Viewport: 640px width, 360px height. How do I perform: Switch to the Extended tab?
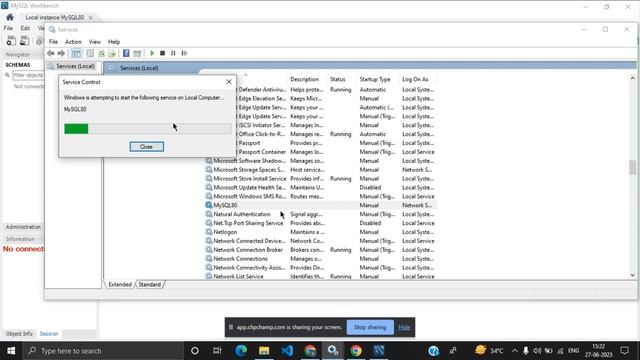(x=120, y=284)
